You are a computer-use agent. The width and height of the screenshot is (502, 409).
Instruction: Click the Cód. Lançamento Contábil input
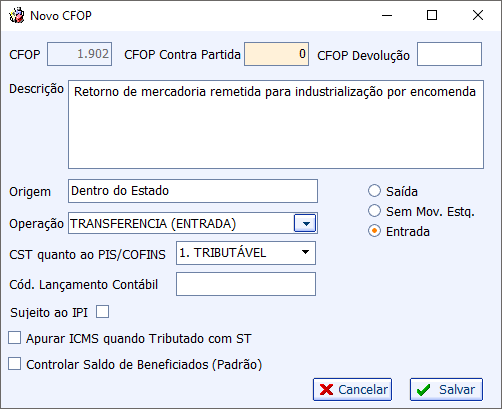coord(246,284)
